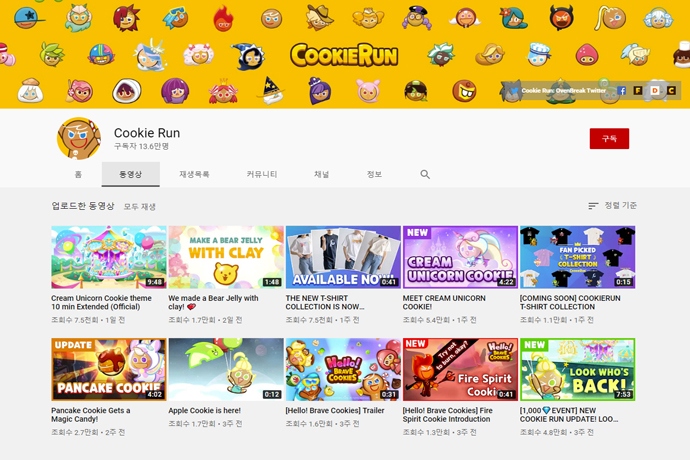Open the 정렬 기준 sort dropdown
The width and height of the screenshot is (690, 460).
tap(611, 206)
